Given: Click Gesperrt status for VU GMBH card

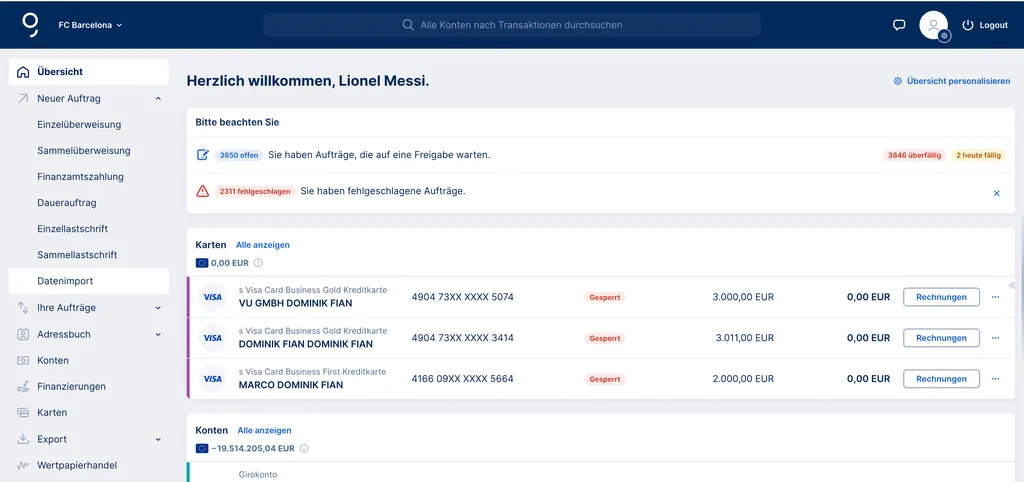Looking at the screenshot, I should 605,297.
